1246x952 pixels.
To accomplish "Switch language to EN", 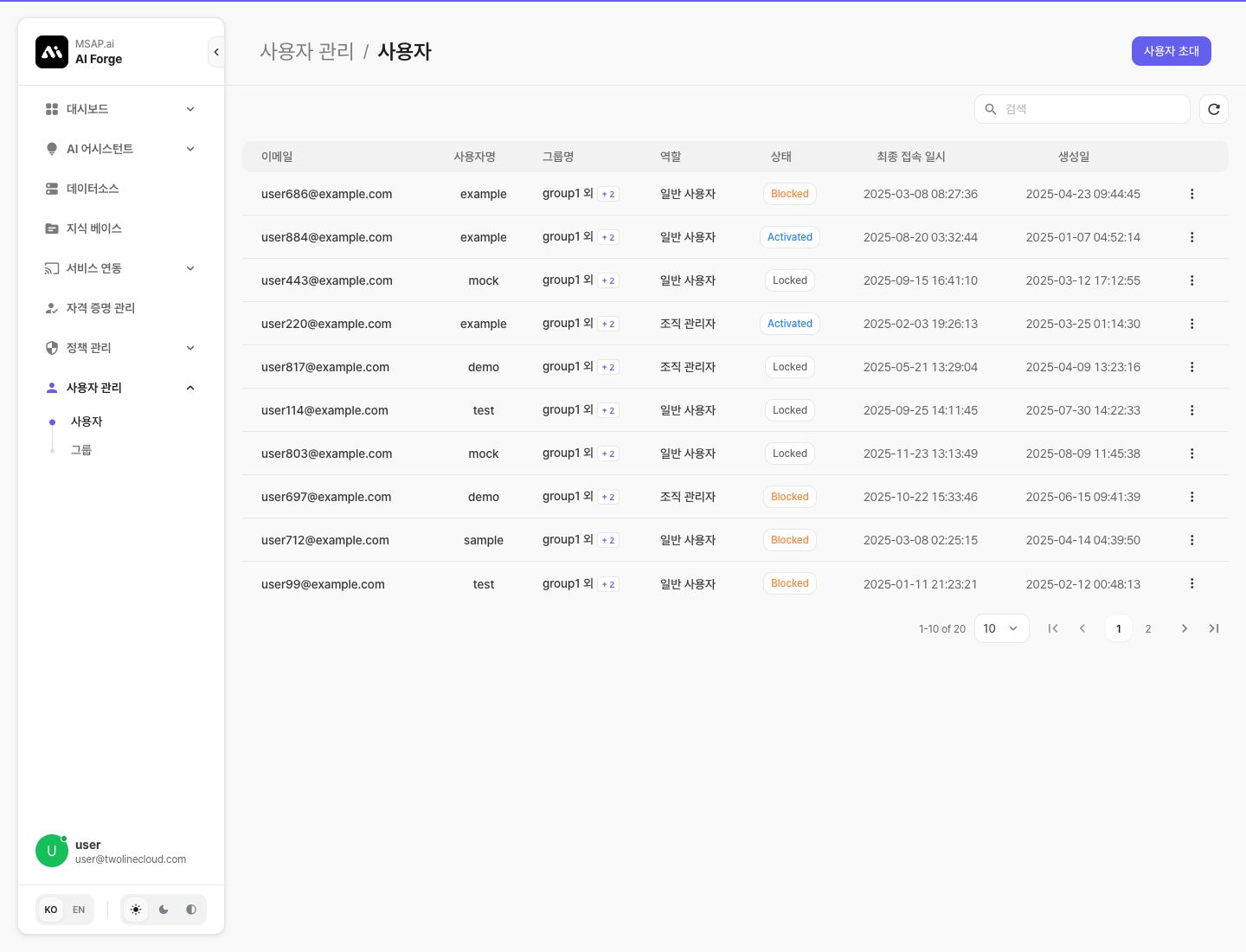I will pos(79,910).
